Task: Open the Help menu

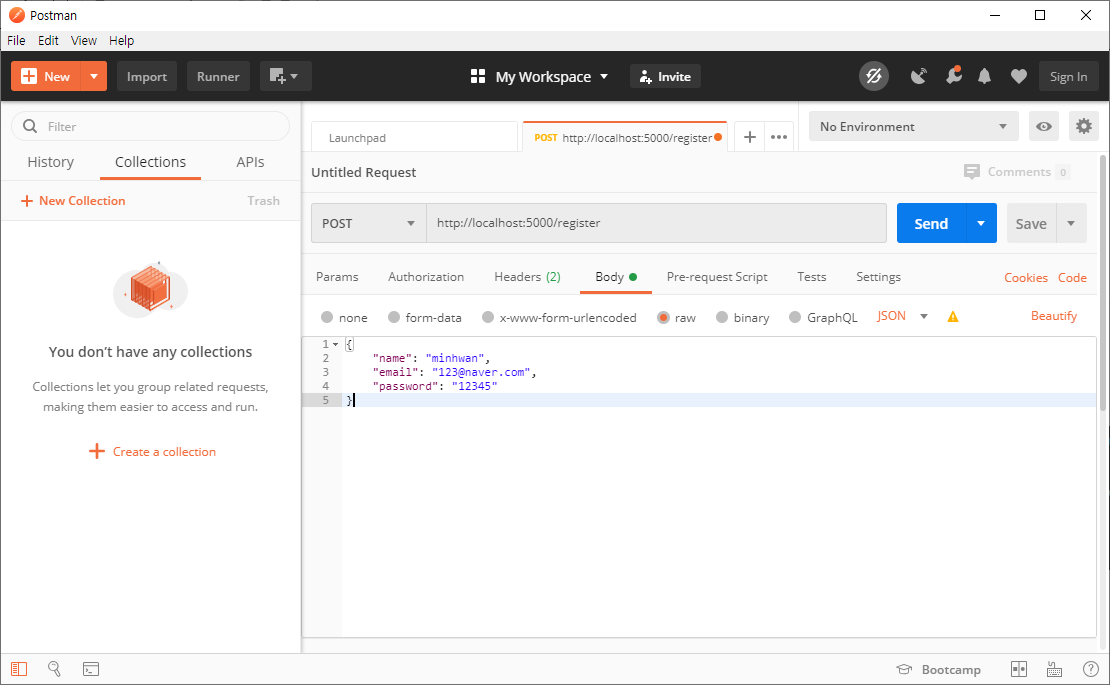Action: point(121,40)
